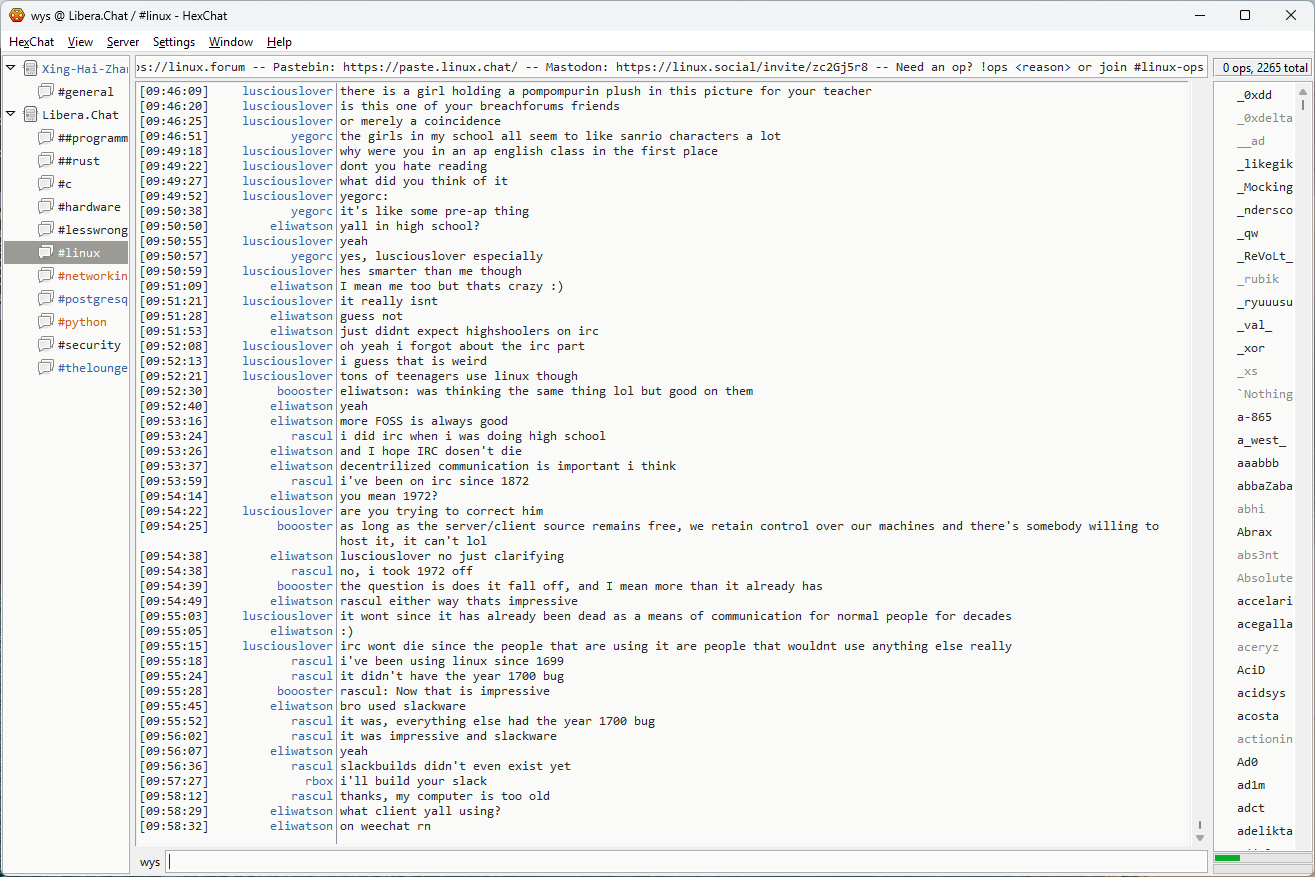Click the ##rust channel icon

point(46,161)
